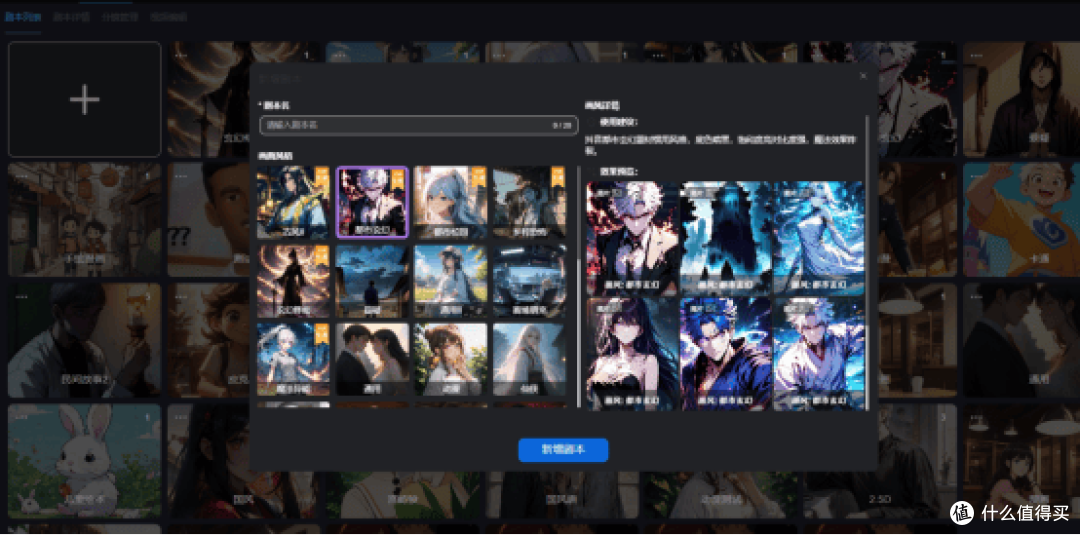
Task: Click the 新增剧本 blue button
Action: point(563,450)
